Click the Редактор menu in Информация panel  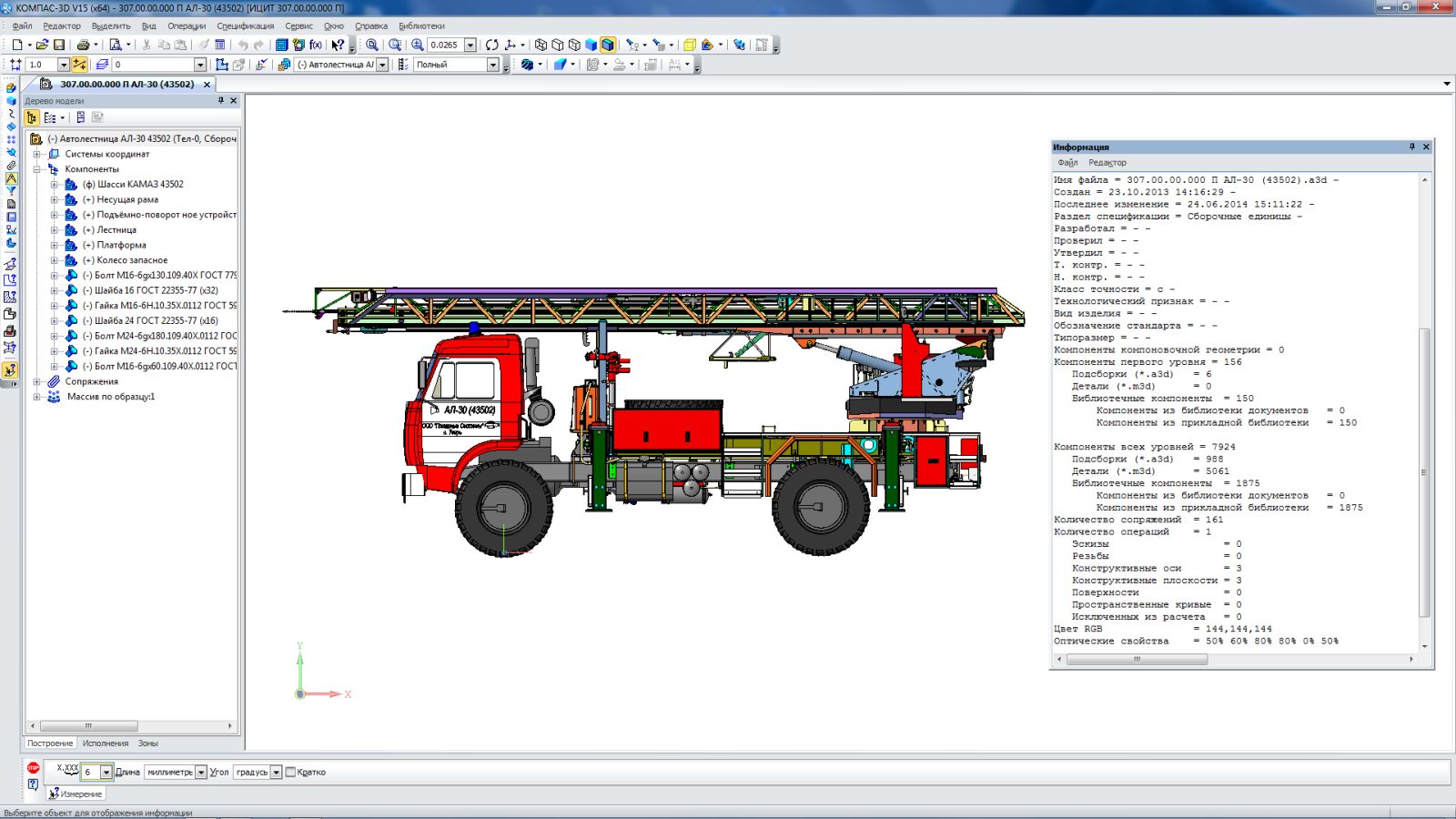(x=1107, y=163)
